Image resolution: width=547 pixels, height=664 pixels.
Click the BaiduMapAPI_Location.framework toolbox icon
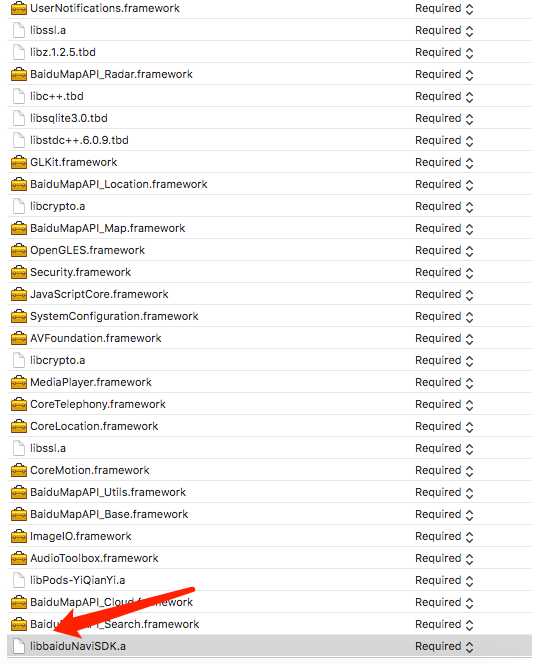click(x=19, y=185)
